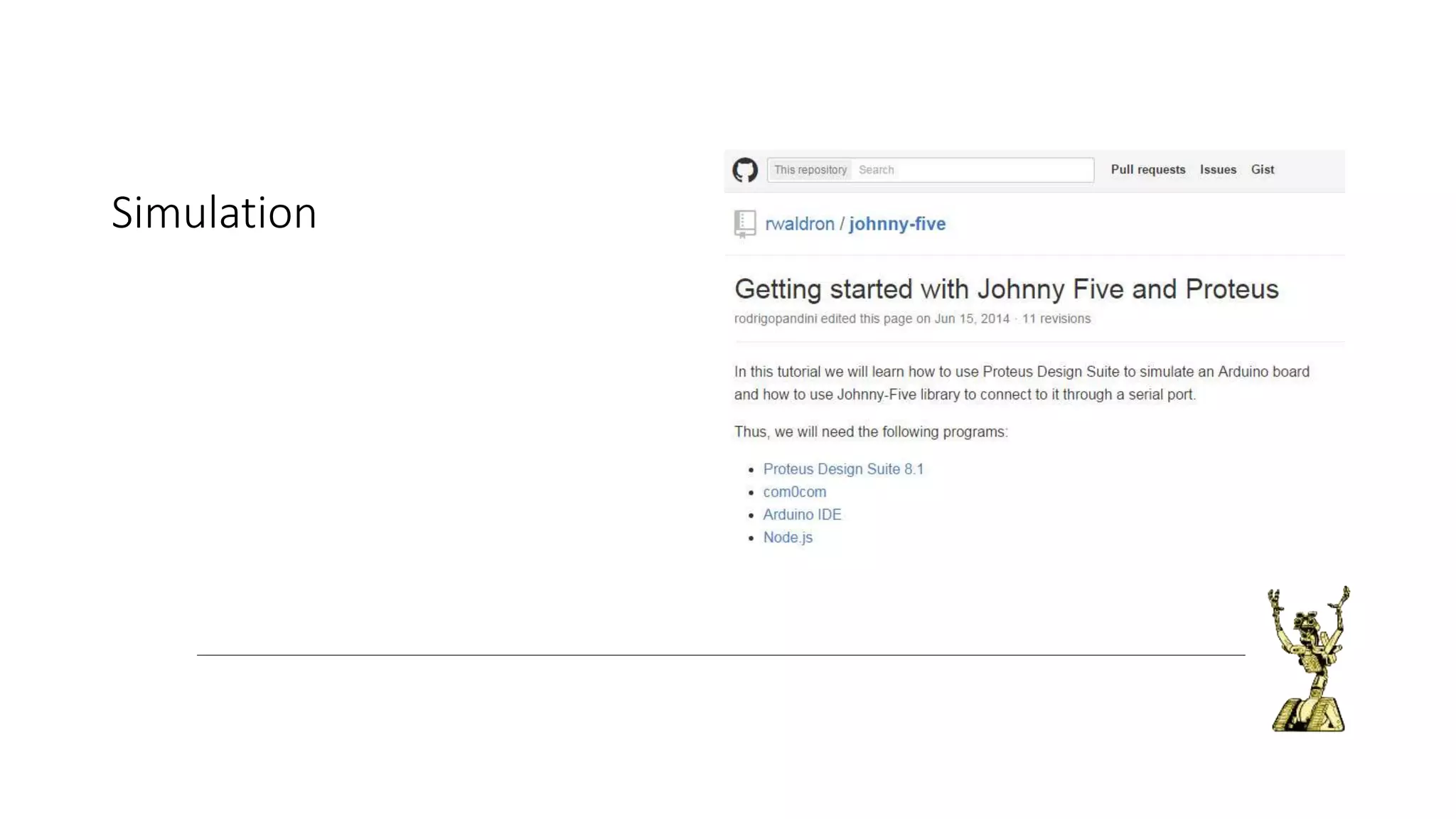Click the repository book icon
Screen dimensions: 1456x819
744,224
